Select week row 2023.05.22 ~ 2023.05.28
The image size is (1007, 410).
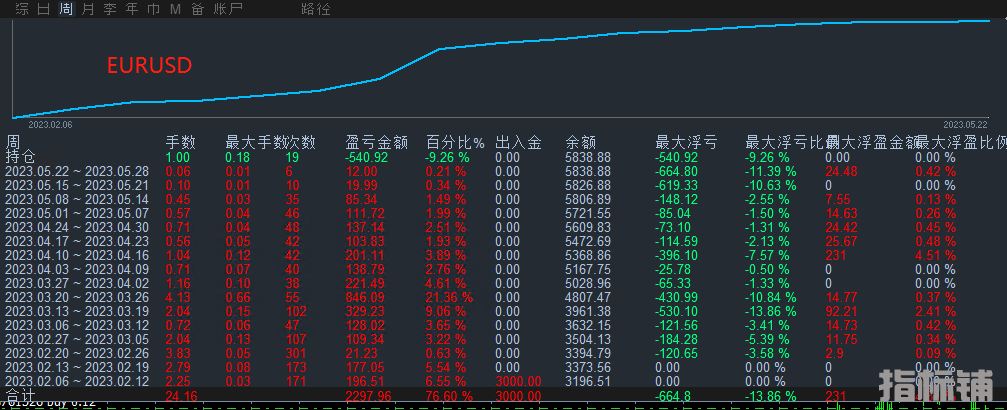click(76, 172)
